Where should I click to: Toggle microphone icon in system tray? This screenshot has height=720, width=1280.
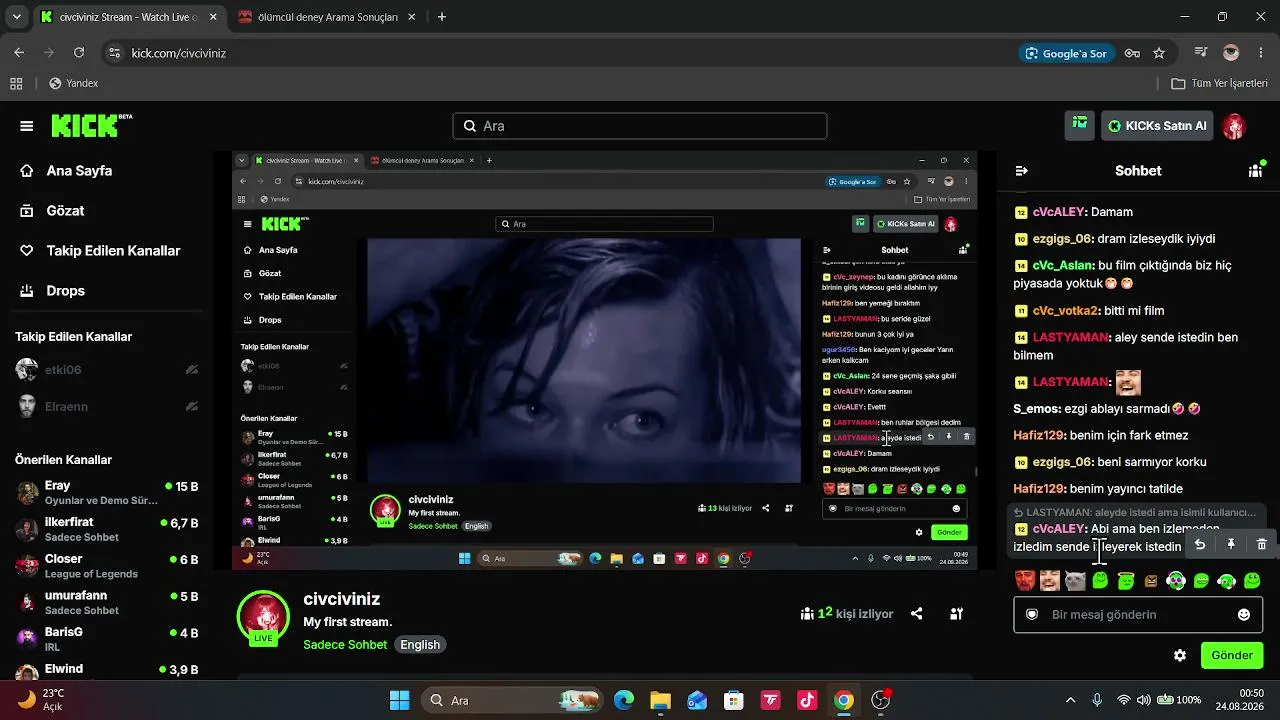pyautogui.click(x=1097, y=700)
